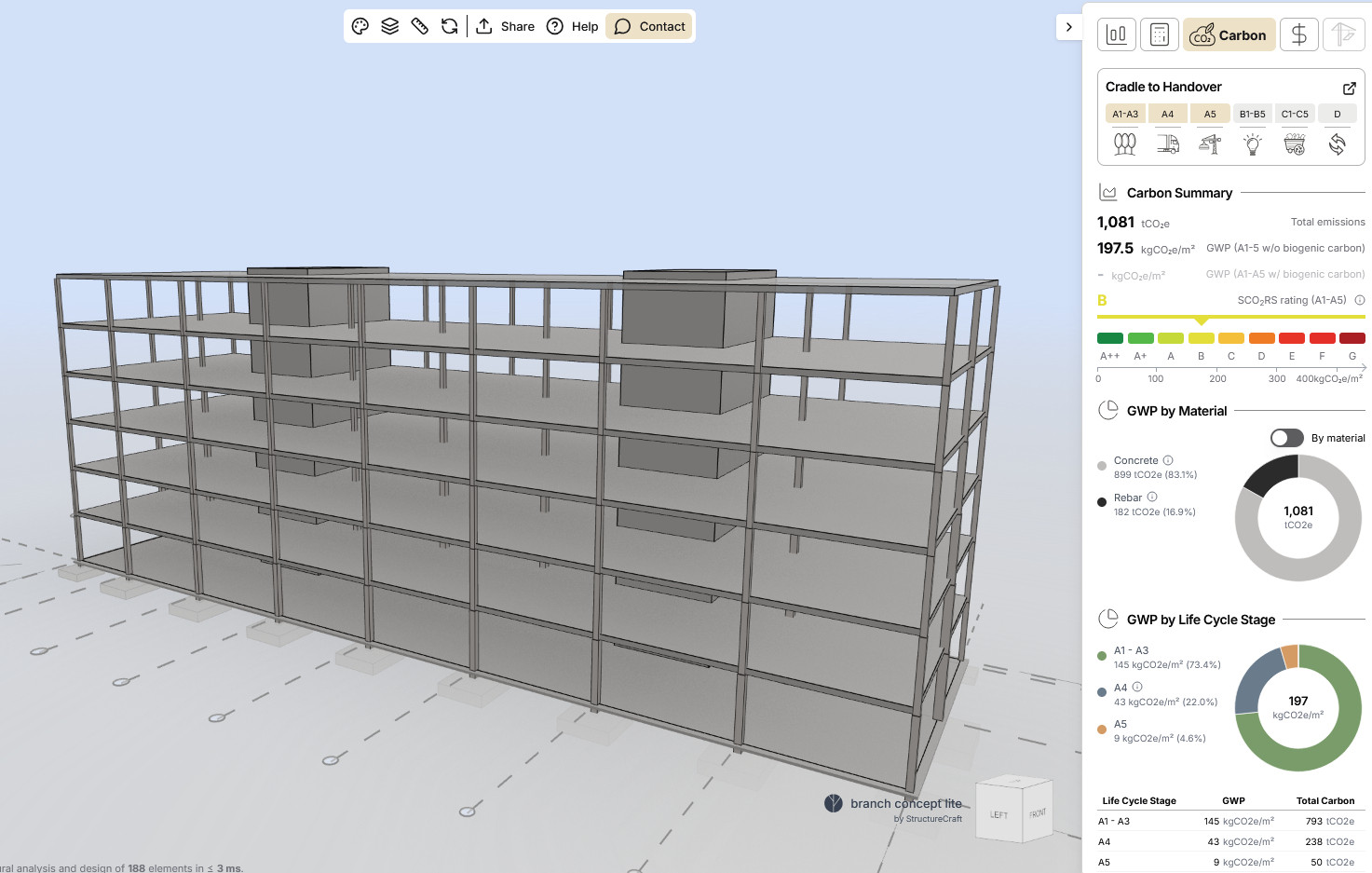This screenshot has height=873, width=1372.
Task: Click the 'Cradle to Handover' heading
Action: [1163, 87]
